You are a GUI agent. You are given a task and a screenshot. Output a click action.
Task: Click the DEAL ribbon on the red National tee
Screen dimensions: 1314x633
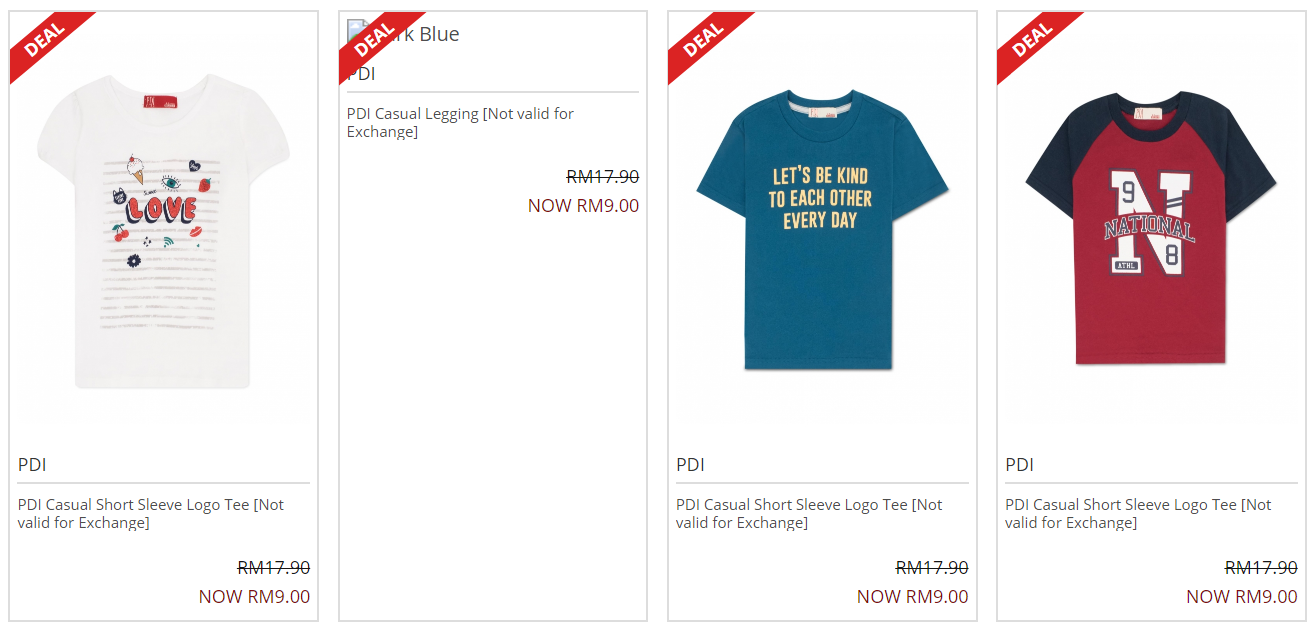[x=1031, y=40]
